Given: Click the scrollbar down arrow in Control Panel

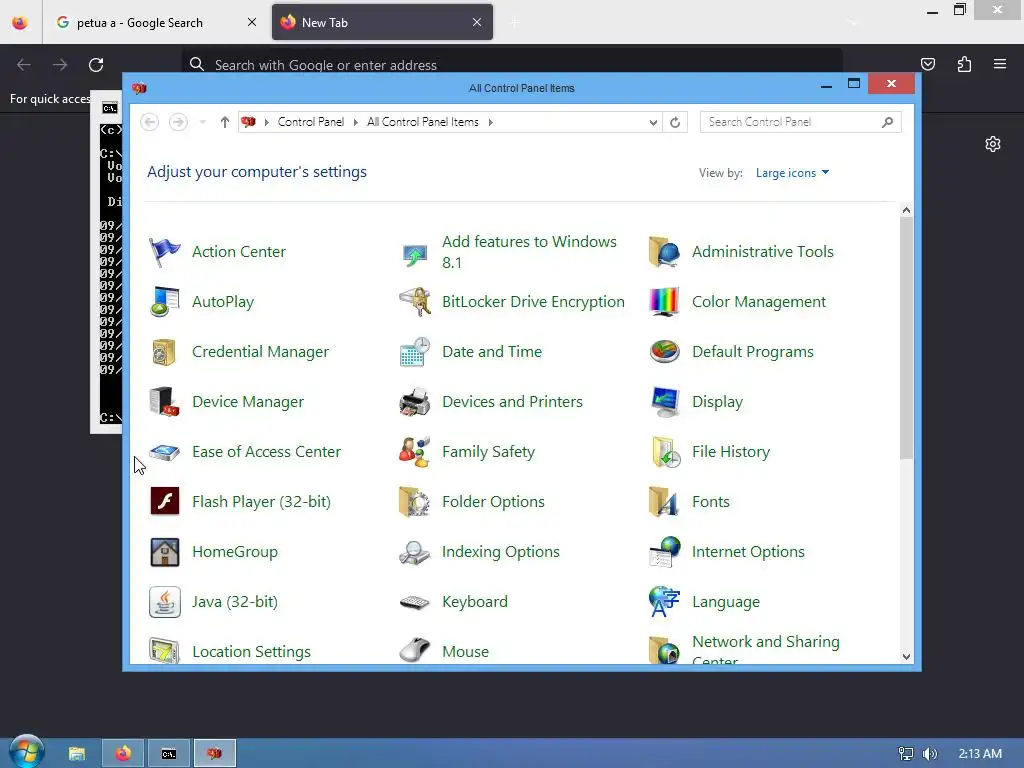Looking at the screenshot, I should 906,656.
